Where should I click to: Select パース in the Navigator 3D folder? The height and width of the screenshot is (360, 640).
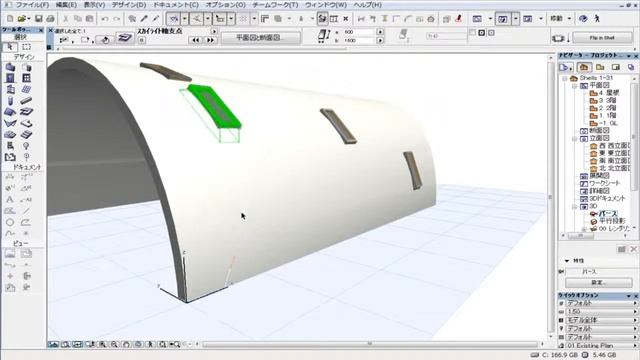608,213
